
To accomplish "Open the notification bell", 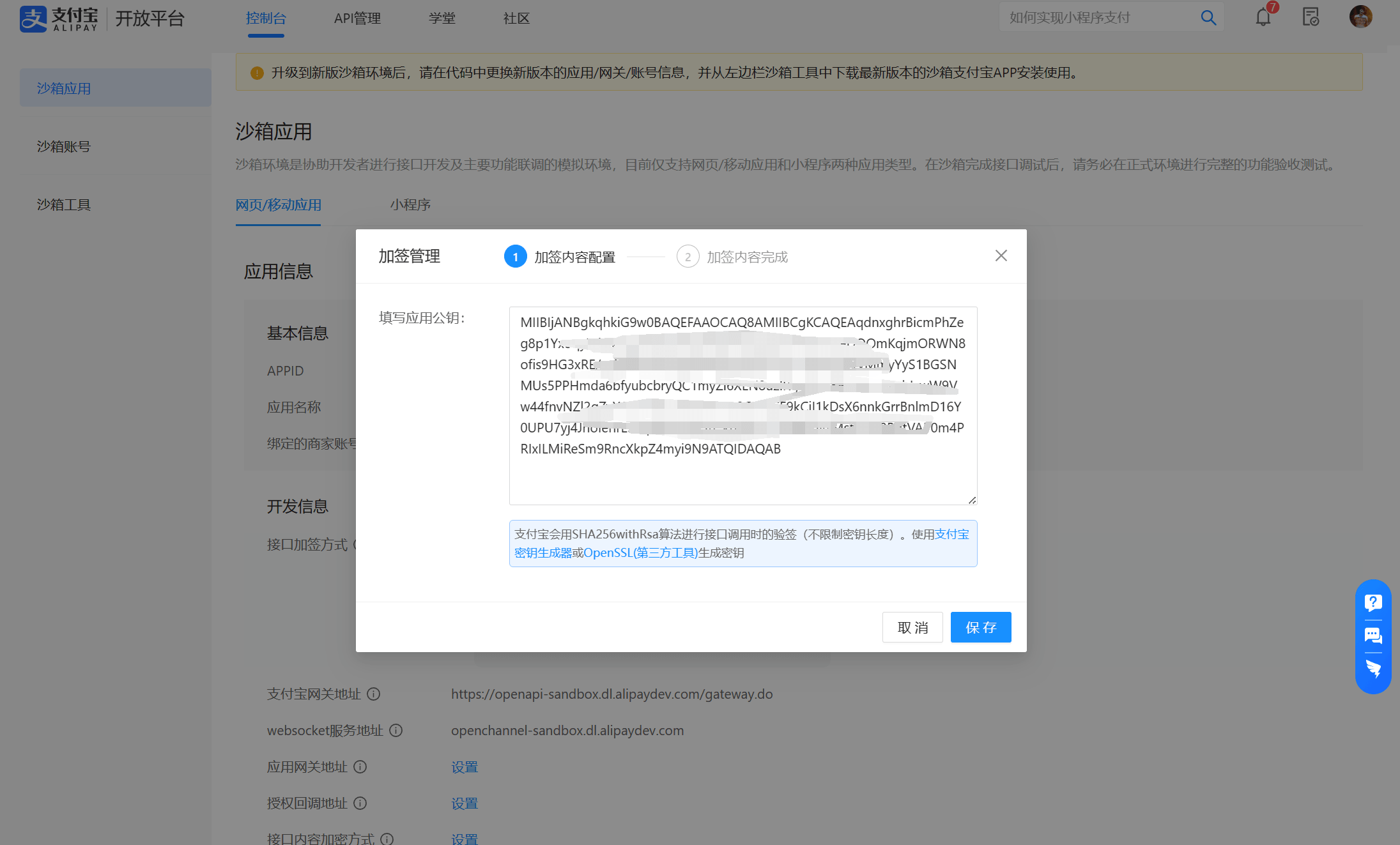I will [x=1263, y=17].
